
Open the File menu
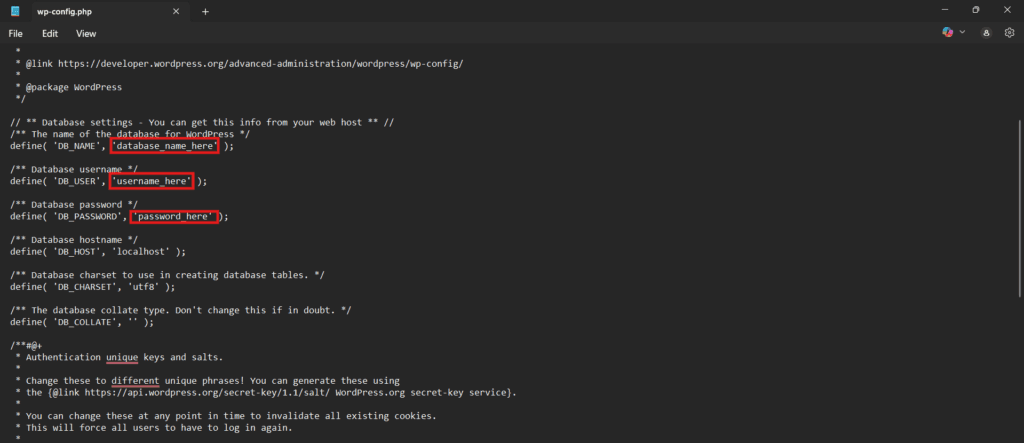pyautogui.click(x=16, y=33)
